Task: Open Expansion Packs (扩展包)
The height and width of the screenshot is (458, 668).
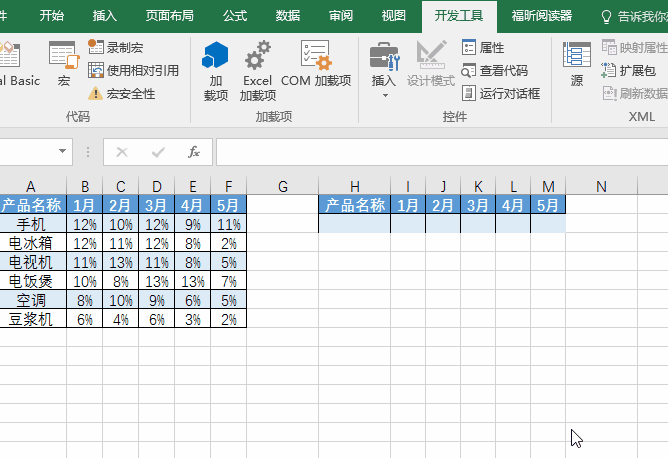Action: (x=628, y=70)
